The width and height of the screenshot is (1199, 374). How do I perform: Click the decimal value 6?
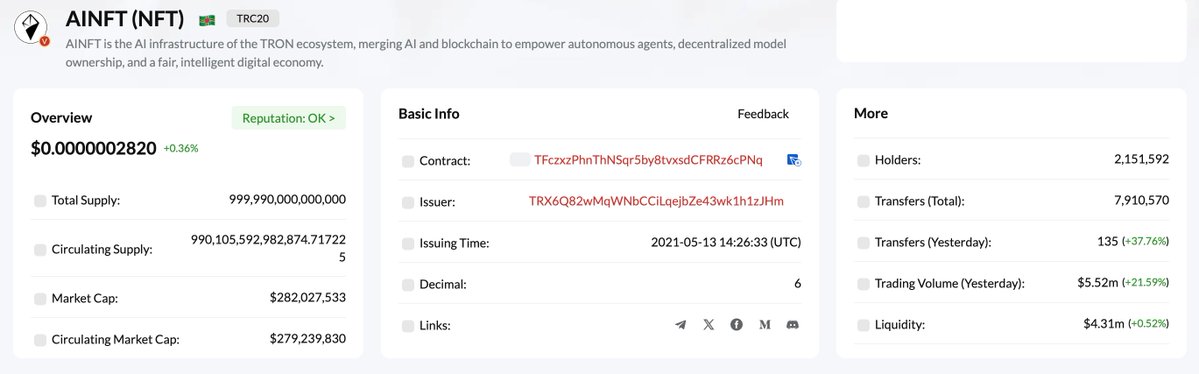click(798, 284)
